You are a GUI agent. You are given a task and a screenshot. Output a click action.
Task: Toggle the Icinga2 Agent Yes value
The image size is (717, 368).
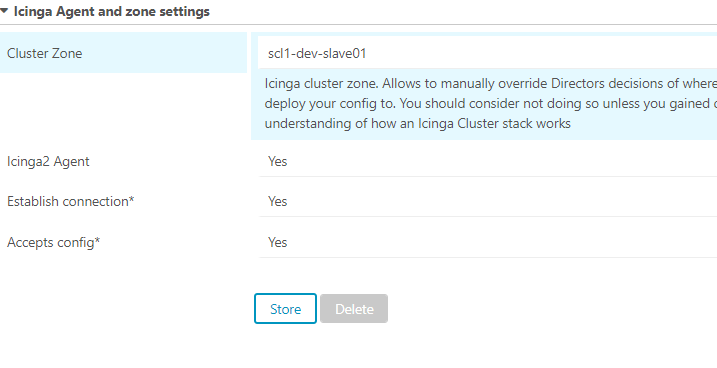coord(278,161)
